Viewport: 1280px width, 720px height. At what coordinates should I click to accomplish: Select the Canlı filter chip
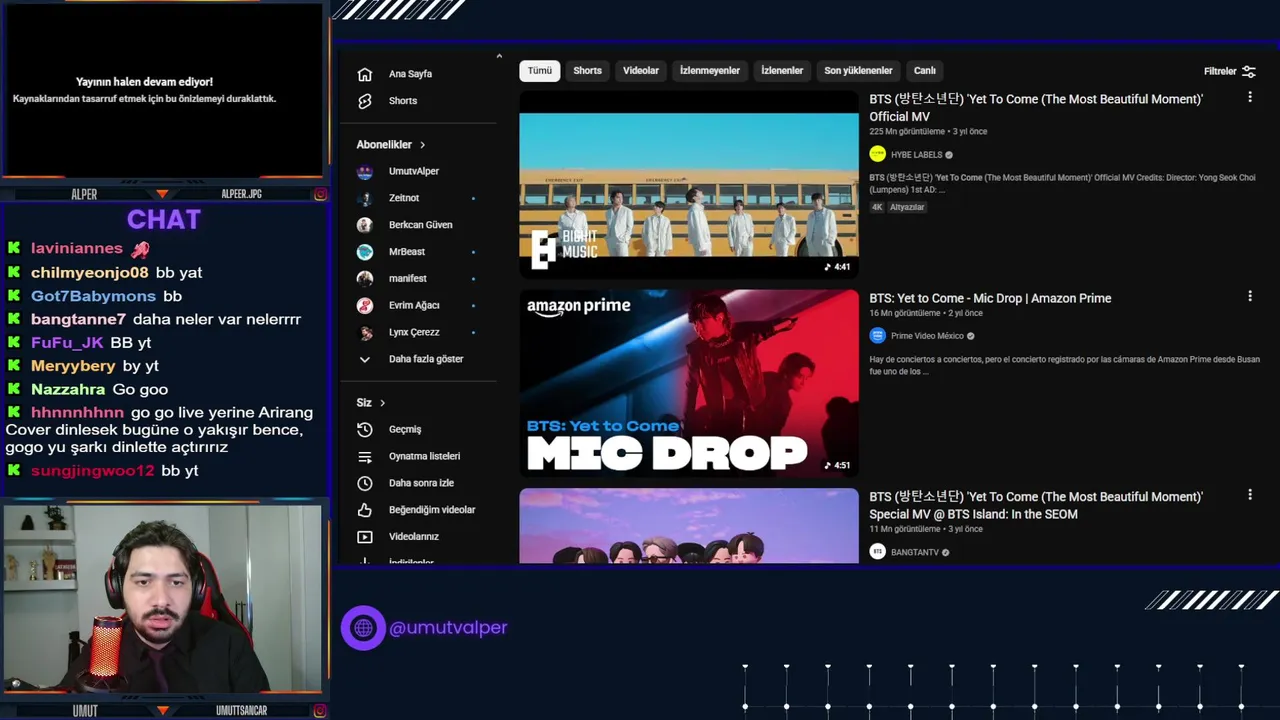coord(925,71)
